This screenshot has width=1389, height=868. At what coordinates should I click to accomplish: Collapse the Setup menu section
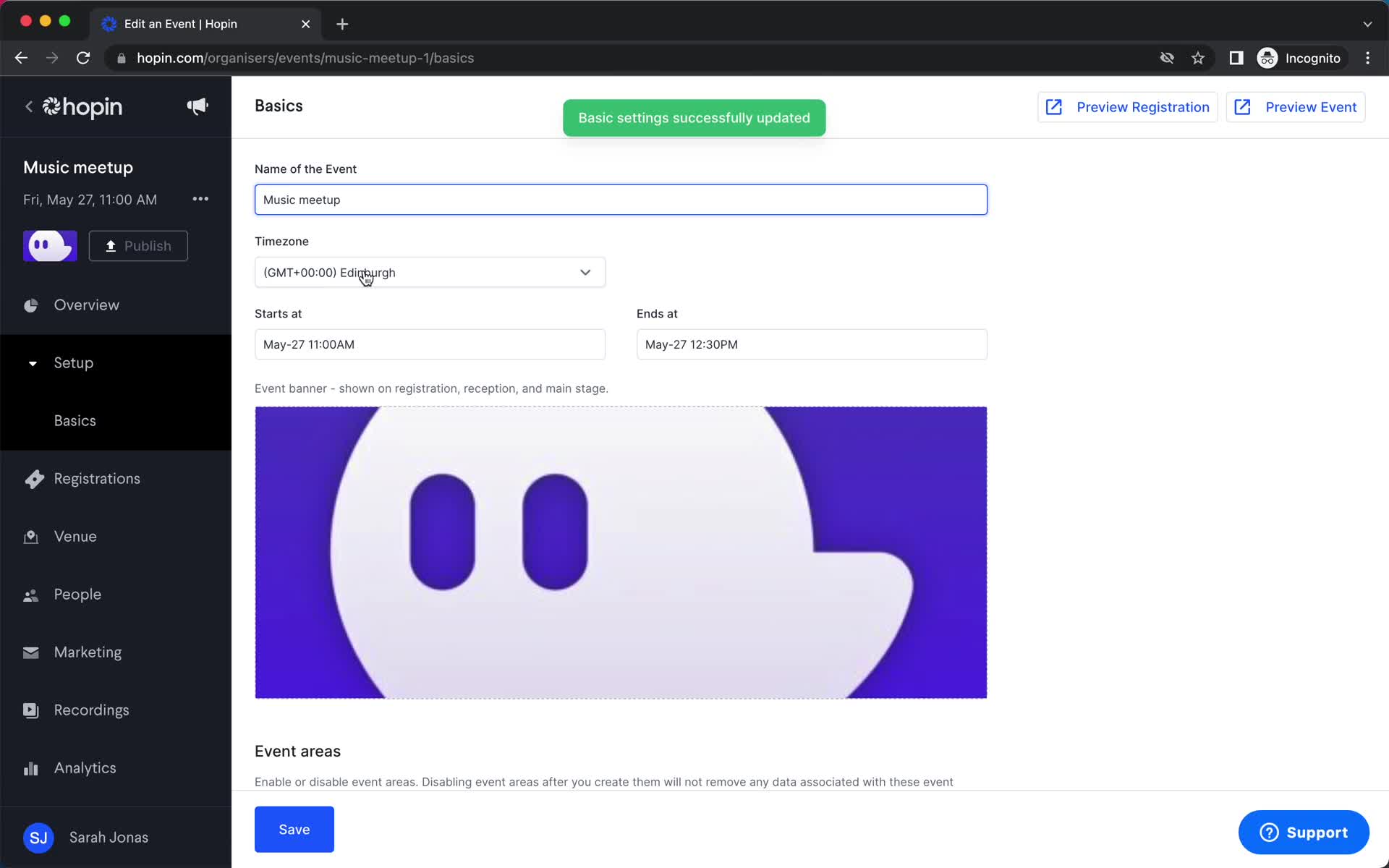(73, 363)
